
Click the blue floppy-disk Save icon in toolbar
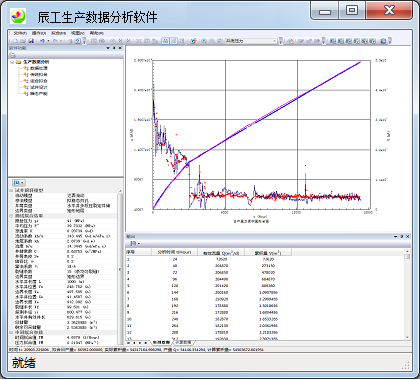point(31,41)
